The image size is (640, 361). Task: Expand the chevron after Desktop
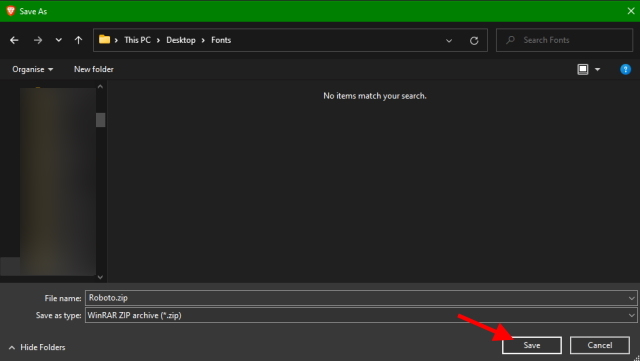click(203, 40)
